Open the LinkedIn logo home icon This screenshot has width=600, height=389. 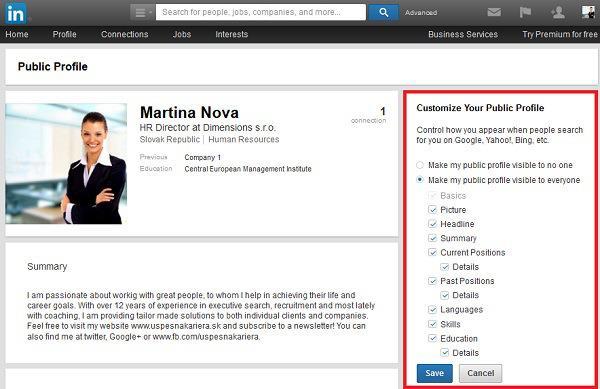(x=16, y=13)
